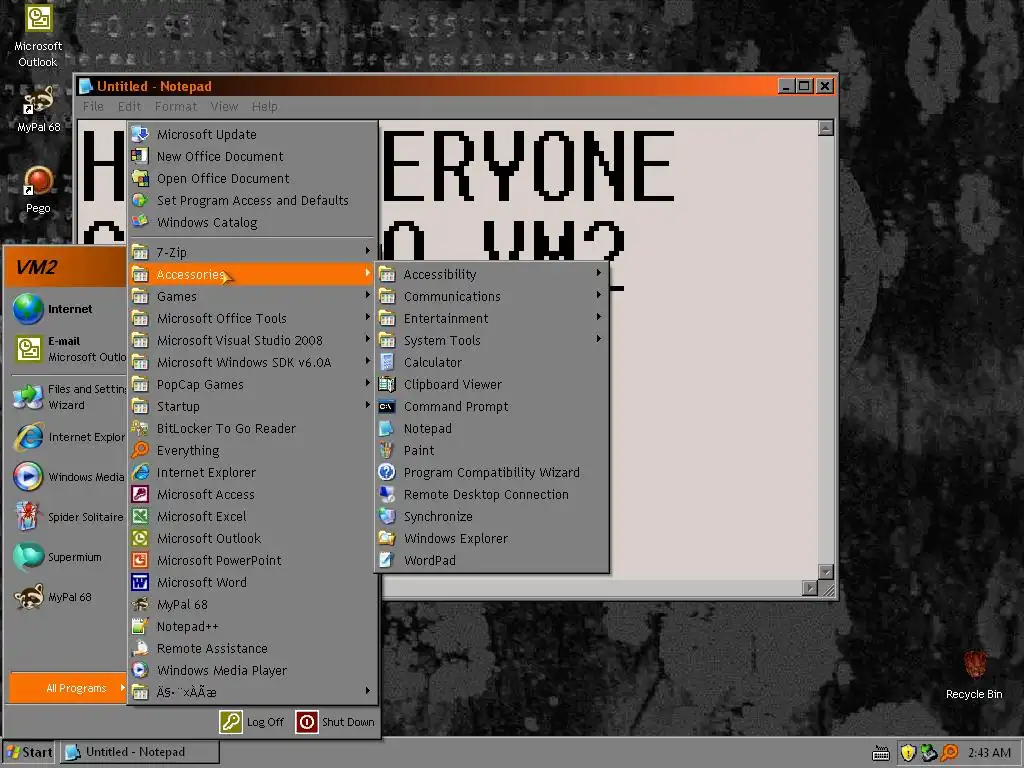Viewport: 1024px width, 768px height.
Task: Expand Communications submenu
Action: pyautogui.click(x=491, y=296)
